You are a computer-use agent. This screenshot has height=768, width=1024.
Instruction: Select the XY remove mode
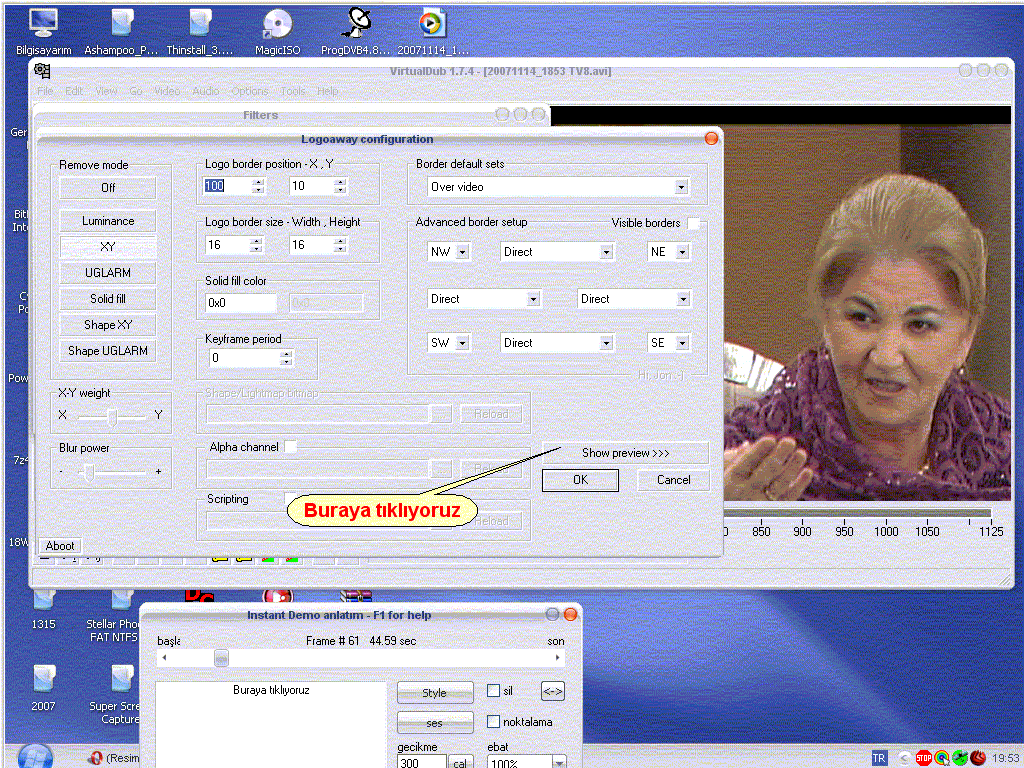tap(108, 247)
